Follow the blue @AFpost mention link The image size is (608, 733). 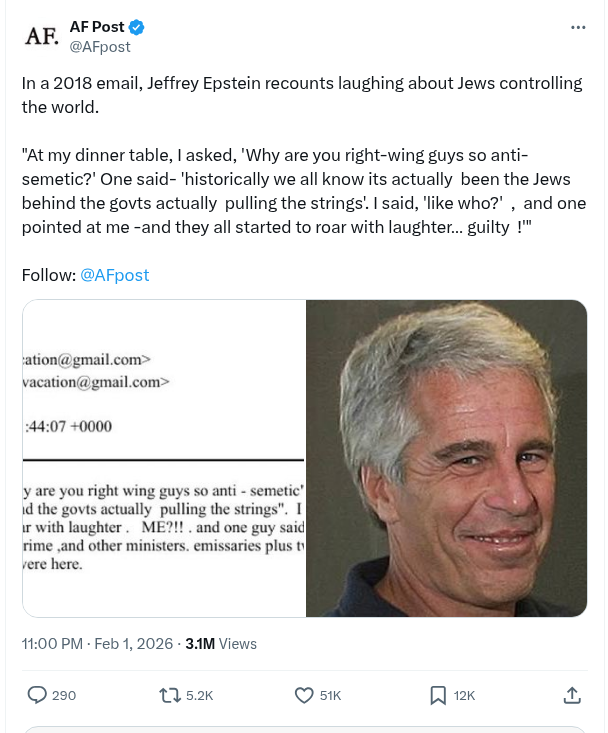[114, 275]
